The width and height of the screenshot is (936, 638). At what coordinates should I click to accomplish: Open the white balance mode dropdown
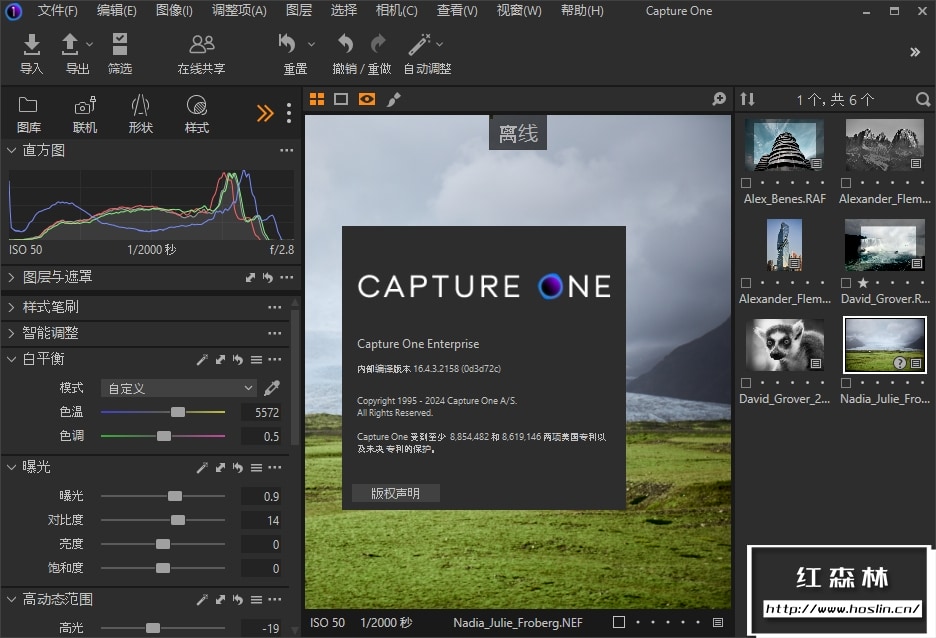[179, 388]
